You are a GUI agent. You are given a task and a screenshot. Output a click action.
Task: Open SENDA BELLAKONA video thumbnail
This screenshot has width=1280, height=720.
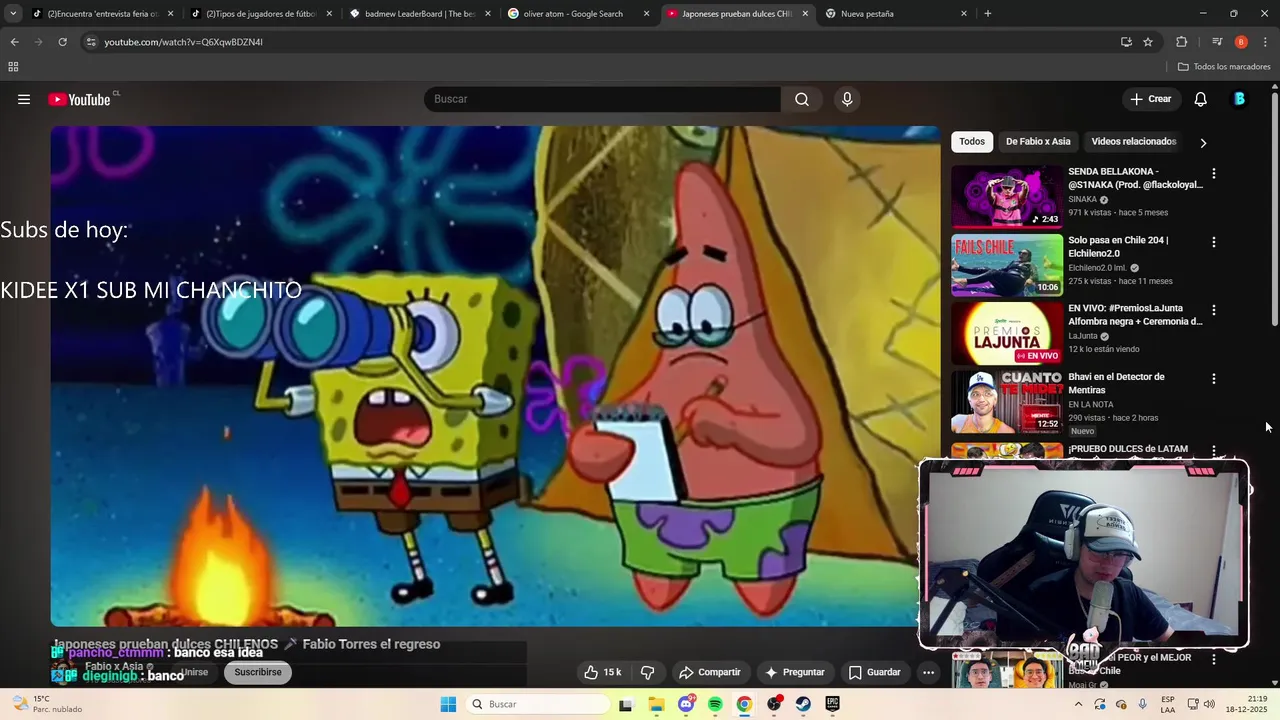pyautogui.click(x=1007, y=197)
